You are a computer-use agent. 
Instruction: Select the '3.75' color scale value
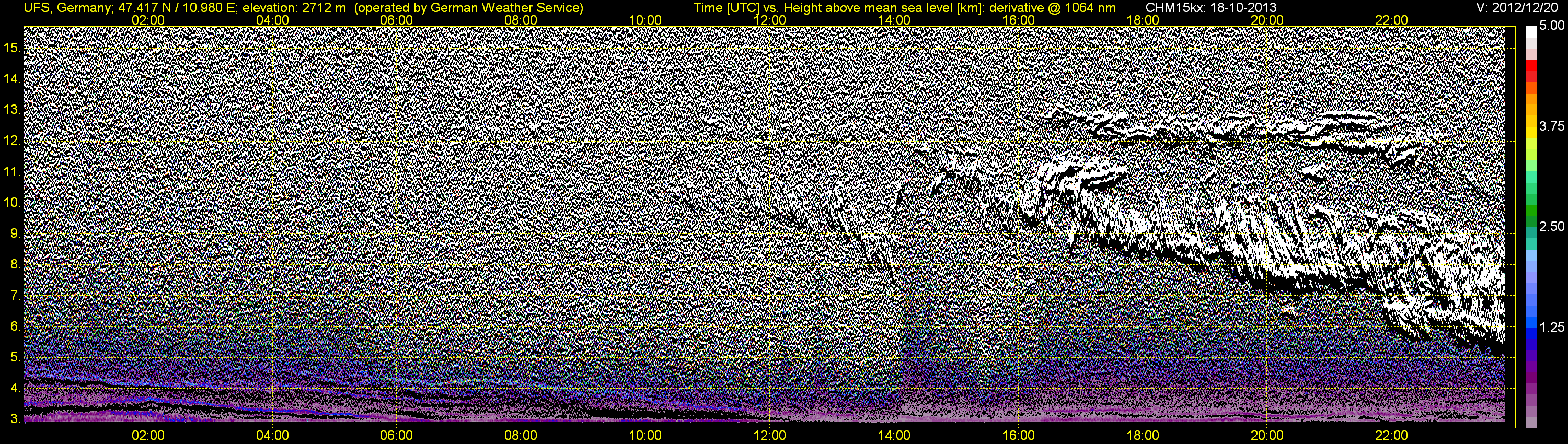1552,126
